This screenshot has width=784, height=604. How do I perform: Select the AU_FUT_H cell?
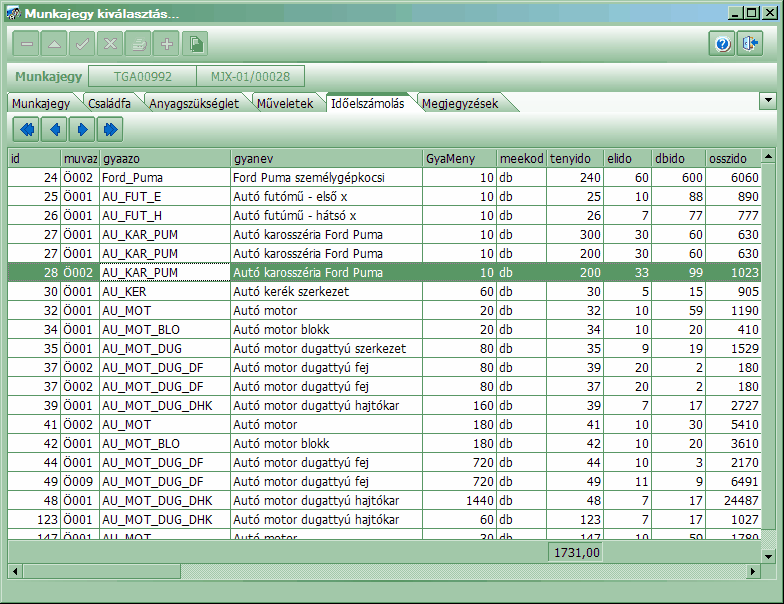(165, 216)
